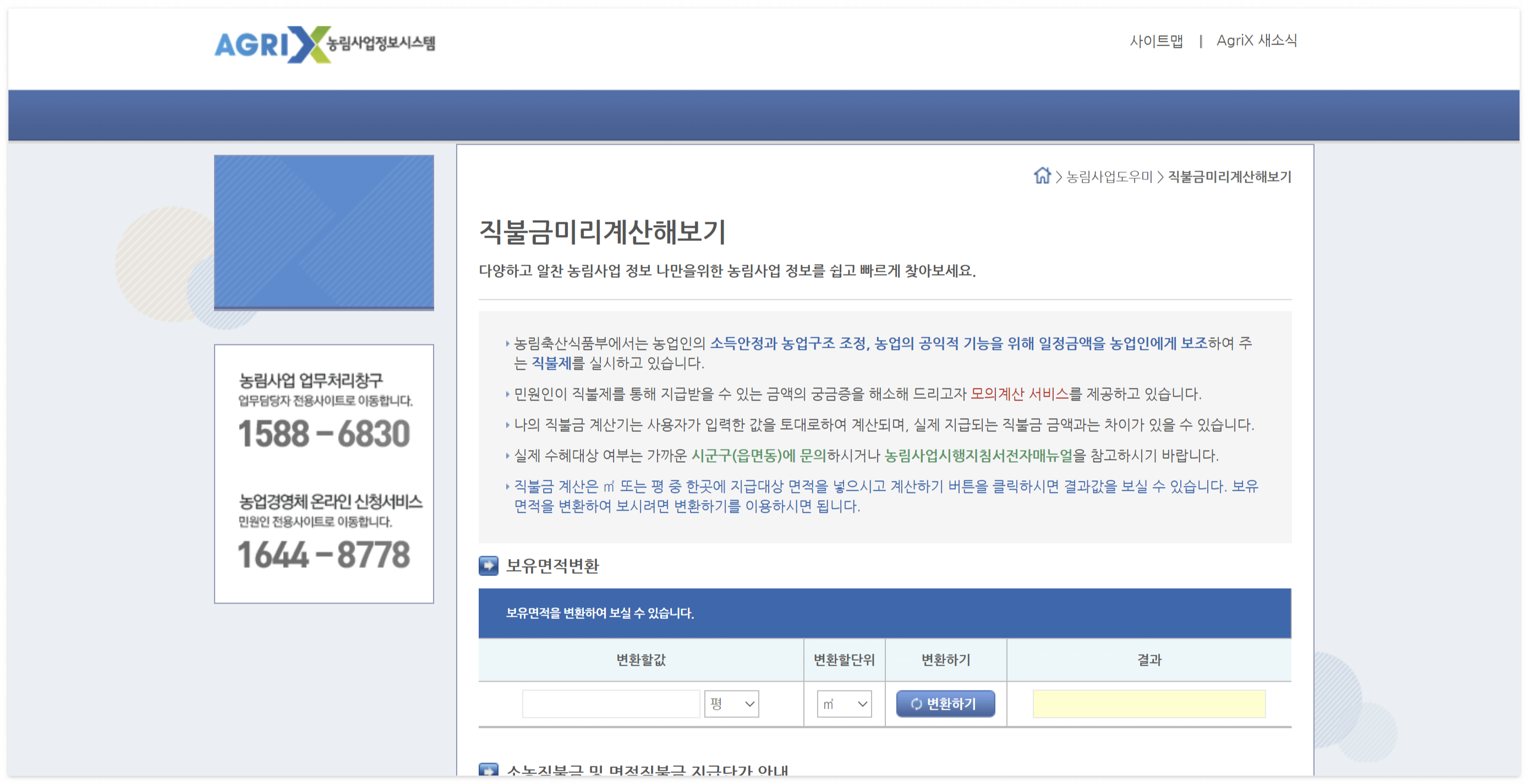This screenshot has height=784, width=1528.
Task: Open AgriX 새소식 from top menu
Action: coord(1256,40)
